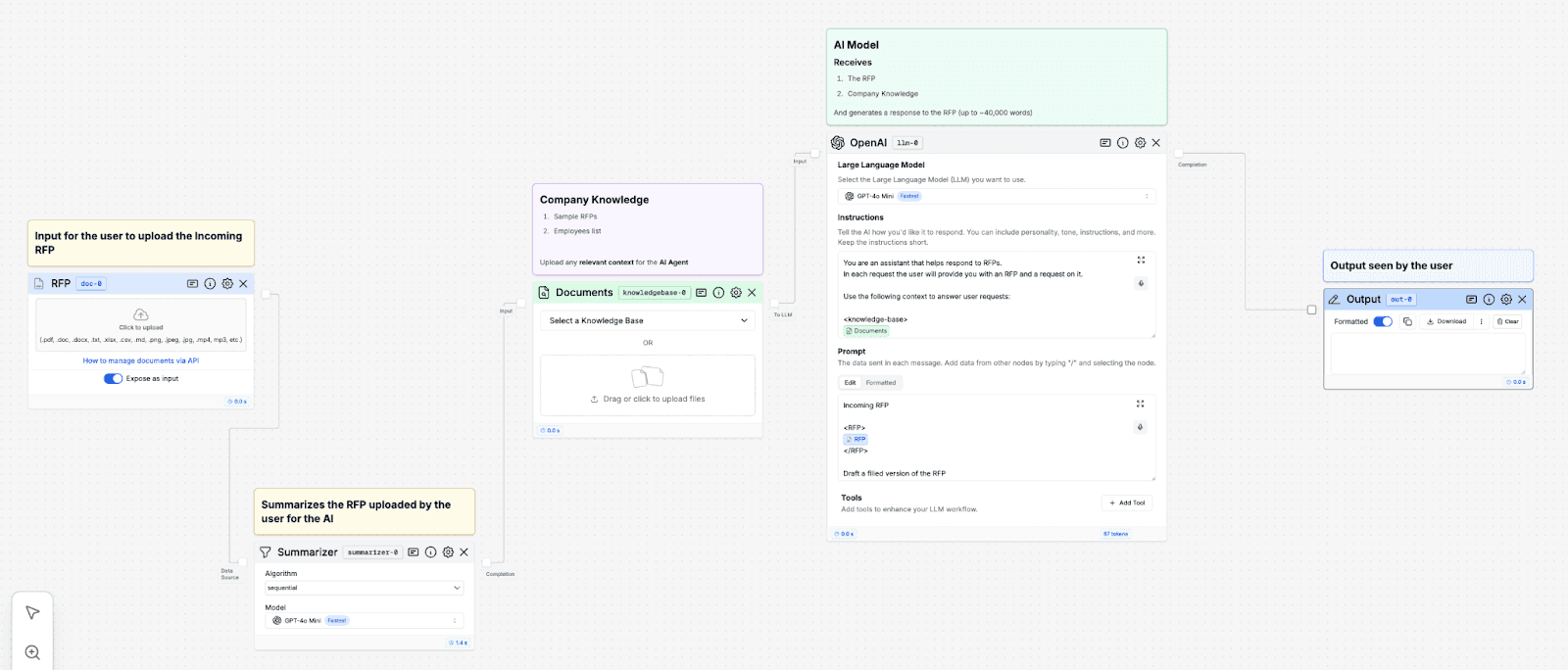The height and width of the screenshot is (670, 1568).
Task: Toggle the Formatted switch in Output
Action: tap(1383, 321)
